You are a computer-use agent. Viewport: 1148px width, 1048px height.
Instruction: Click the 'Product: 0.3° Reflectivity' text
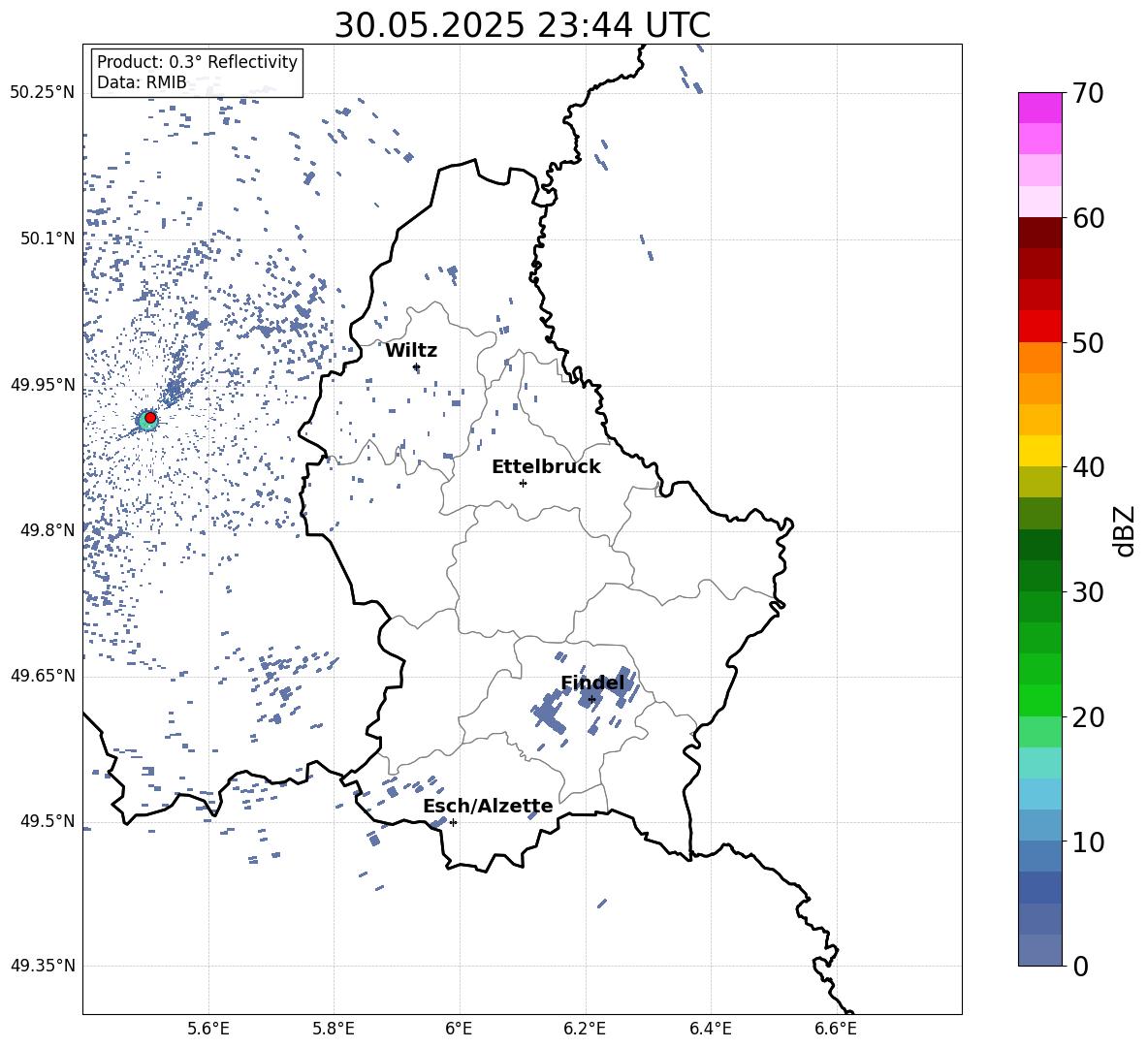pos(197,62)
